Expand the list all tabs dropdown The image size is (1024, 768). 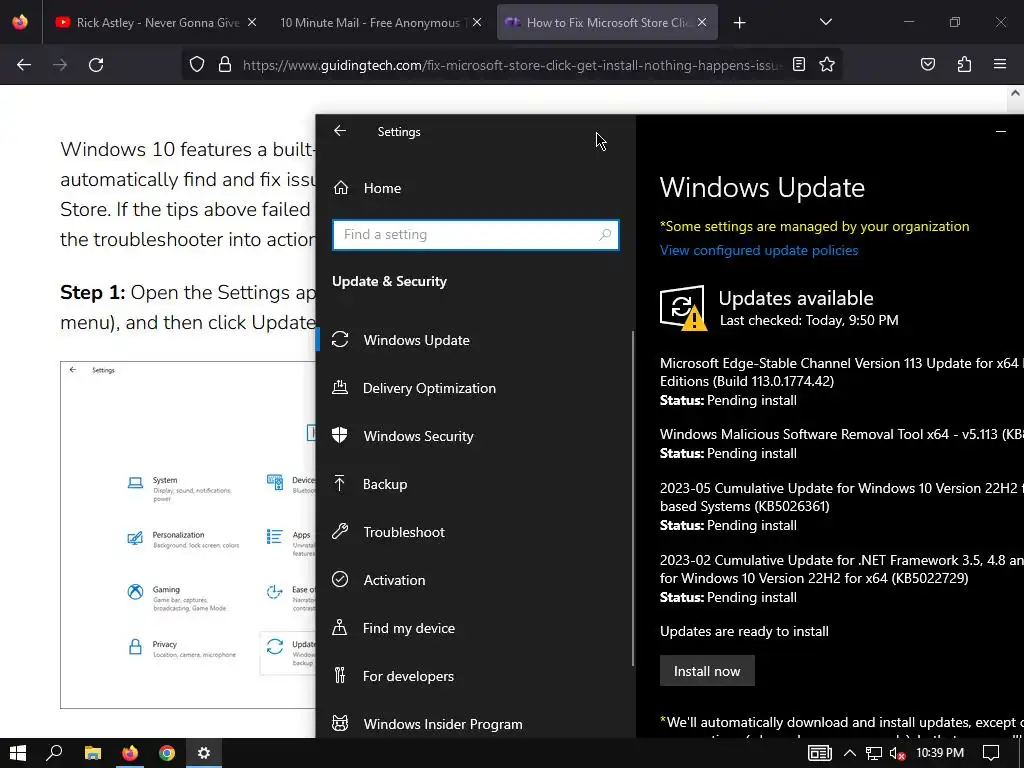(x=825, y=22)
